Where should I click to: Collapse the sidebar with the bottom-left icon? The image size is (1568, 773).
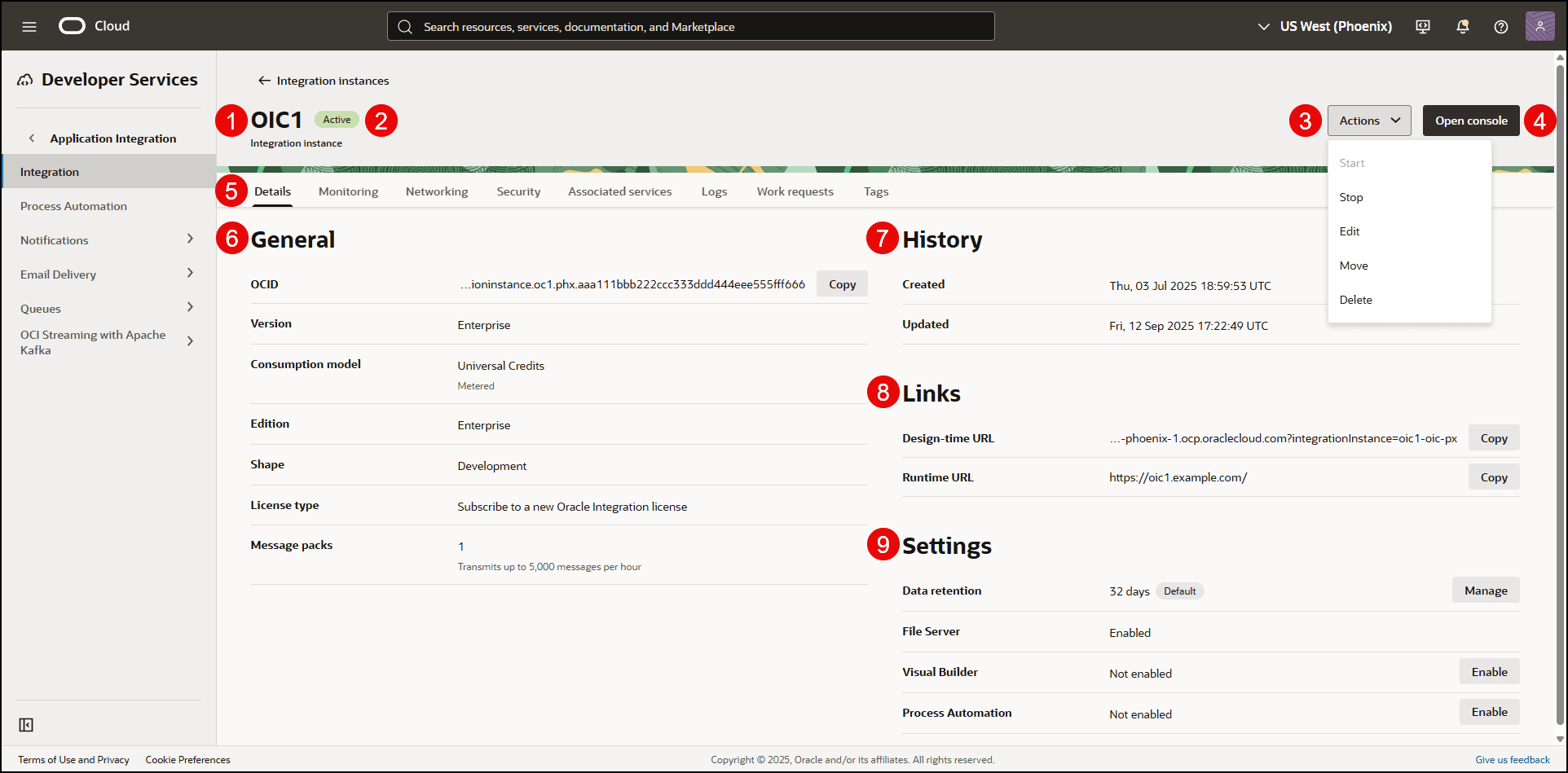(26, 724)
